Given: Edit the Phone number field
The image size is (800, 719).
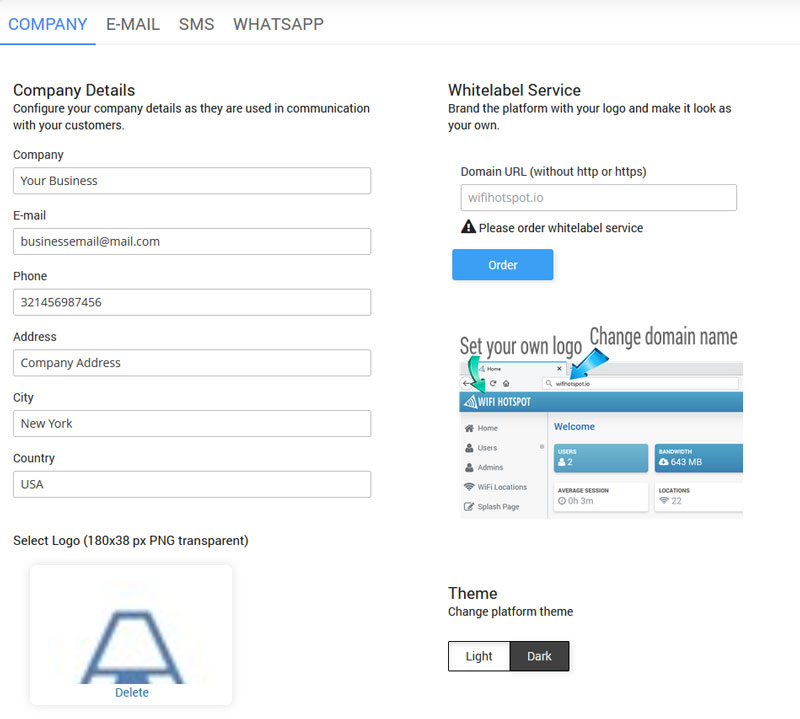Looking at the screenshot, I should (192, 302).
